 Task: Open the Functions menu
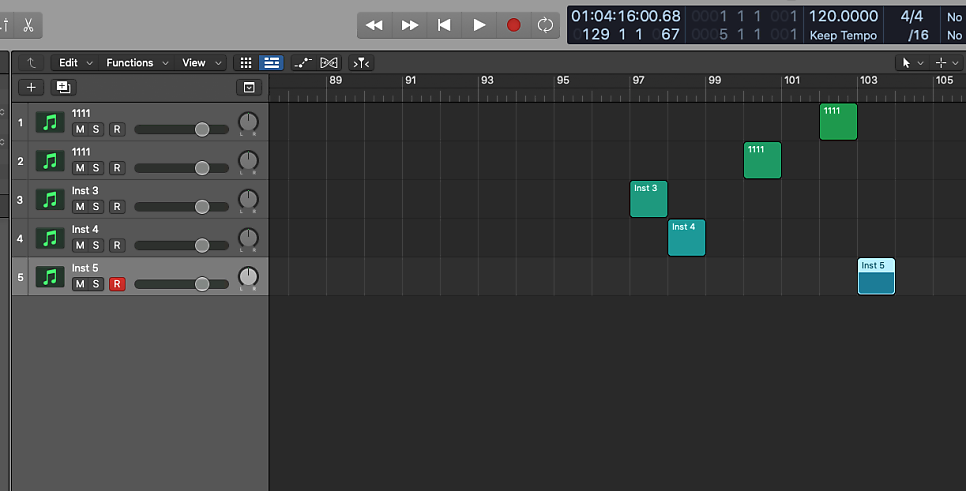137,63
